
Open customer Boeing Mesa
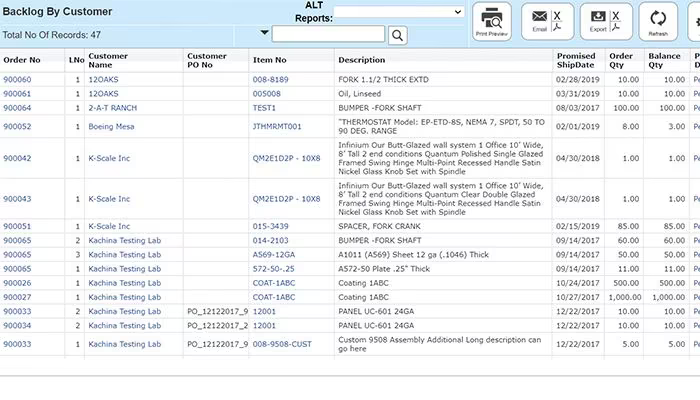pos(111,126)
